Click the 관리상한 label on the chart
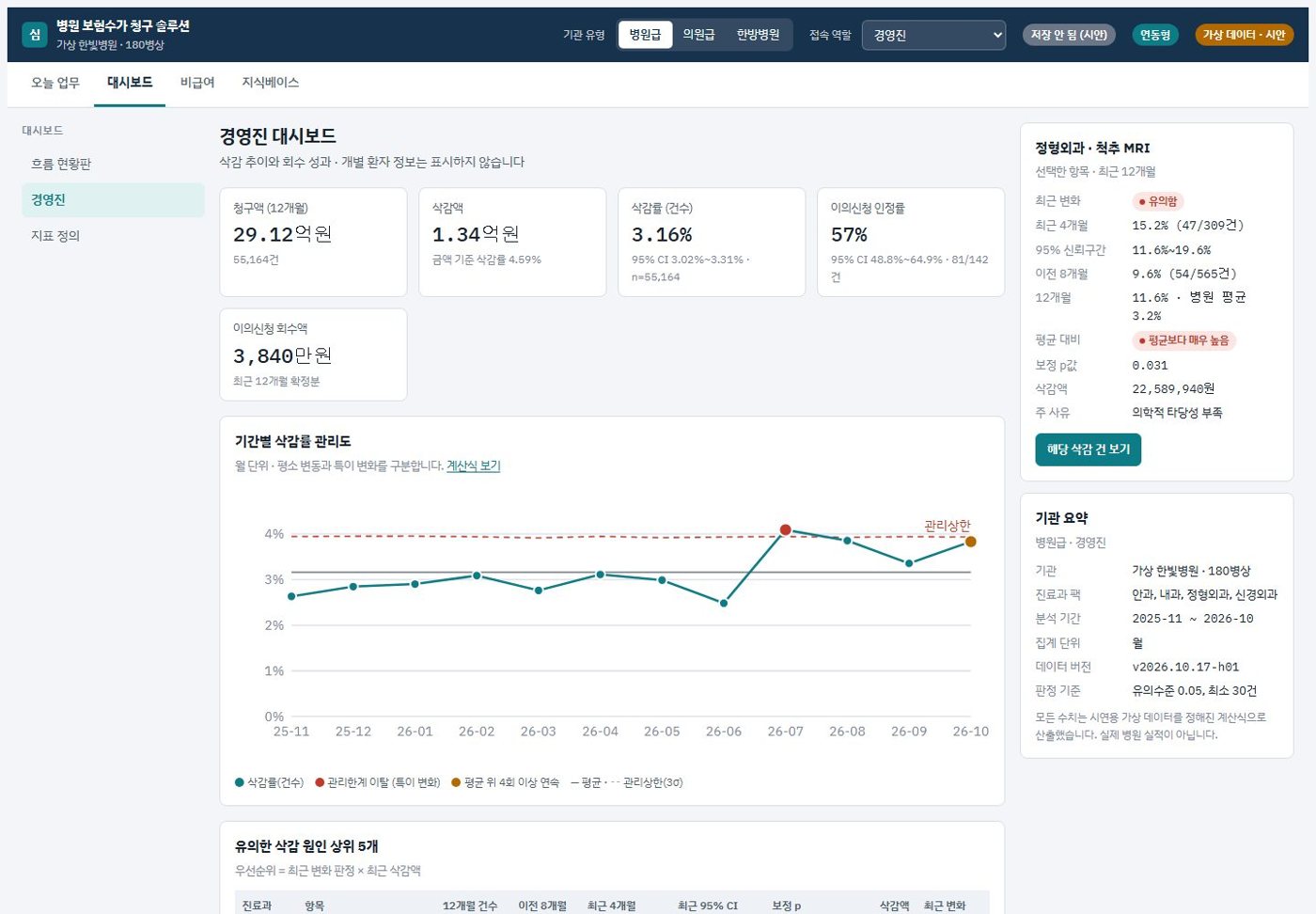The width and height of the screenshot is (1316, 914). coord(947,526)
